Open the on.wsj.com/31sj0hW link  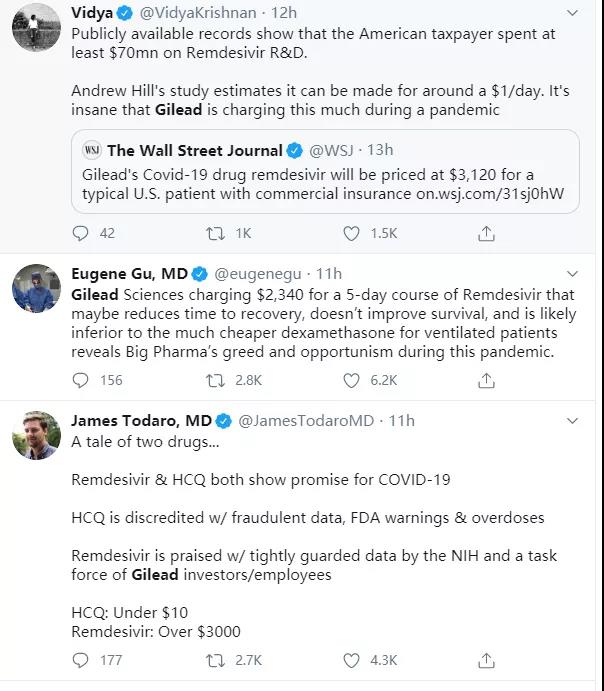(x=490, y=194)
